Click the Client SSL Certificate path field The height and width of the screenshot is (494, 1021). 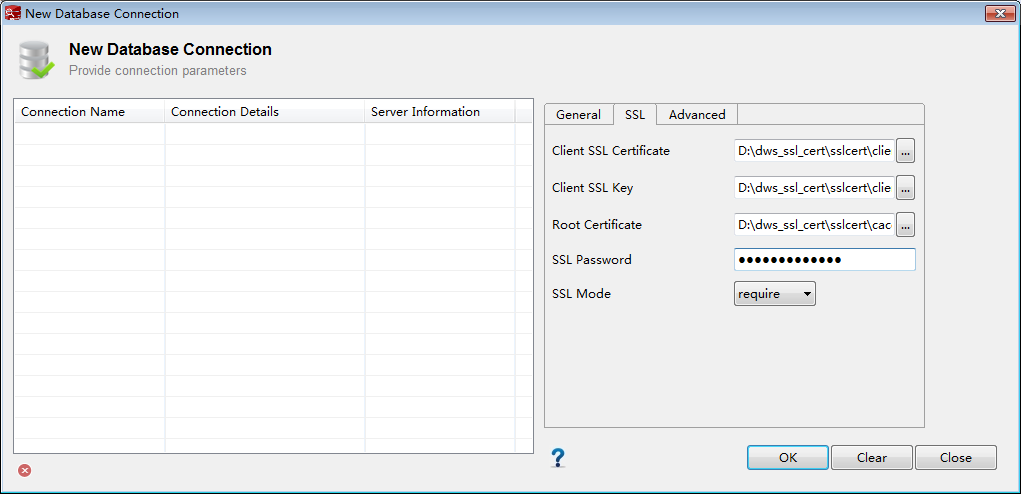pos(814,151)
